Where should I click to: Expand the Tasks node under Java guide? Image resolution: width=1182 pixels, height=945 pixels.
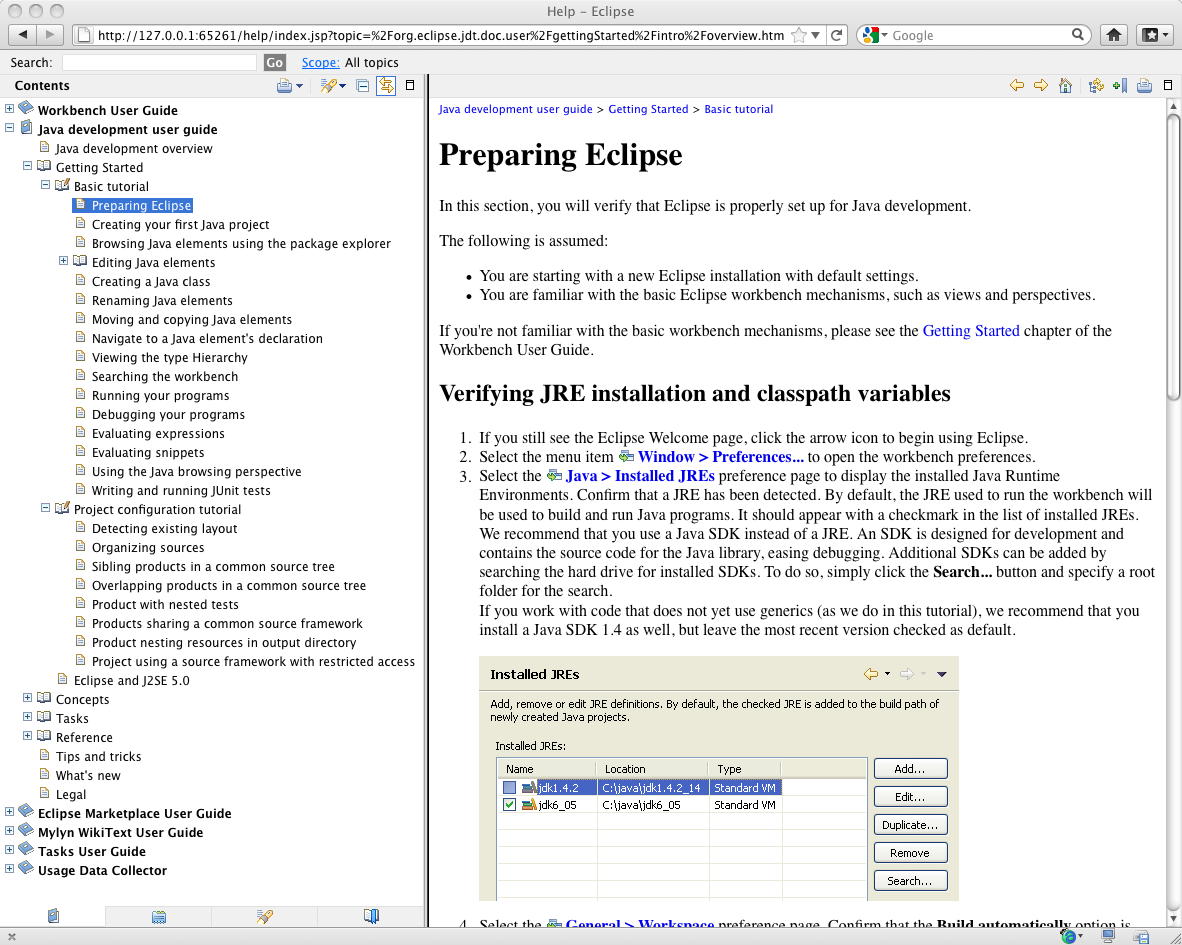click(x=27, y=717)
